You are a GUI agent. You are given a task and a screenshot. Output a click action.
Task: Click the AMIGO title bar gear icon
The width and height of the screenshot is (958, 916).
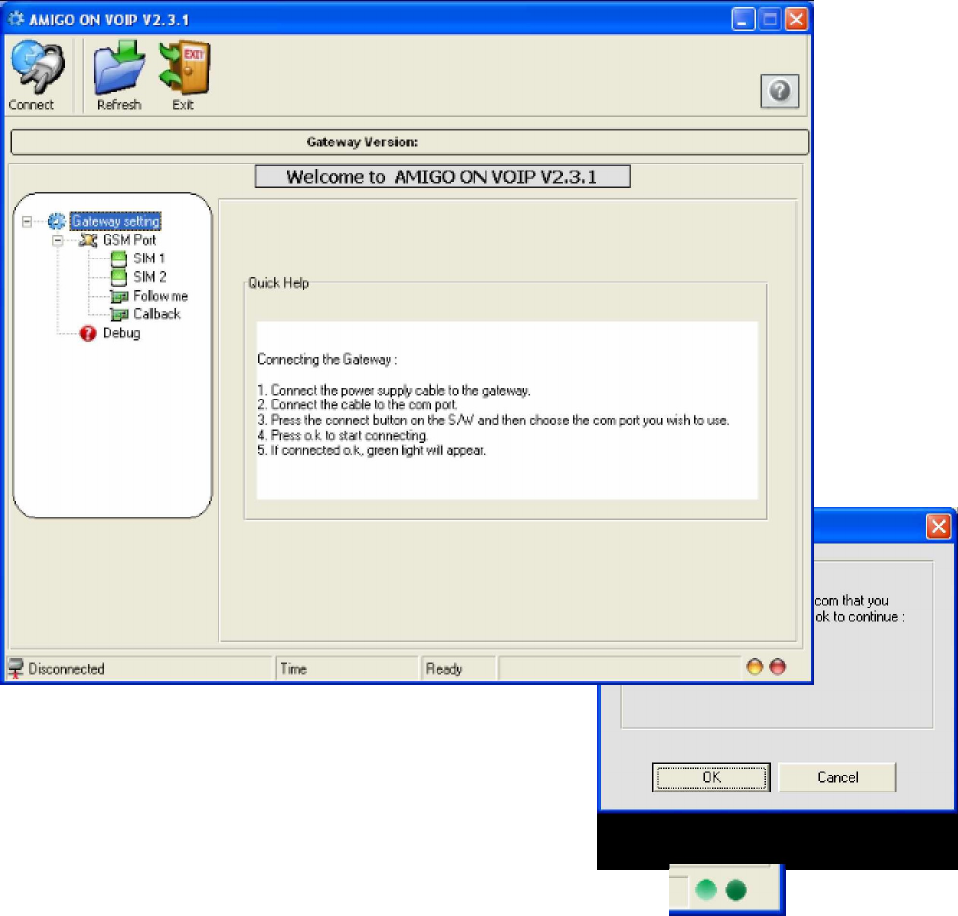click(16, 18)
